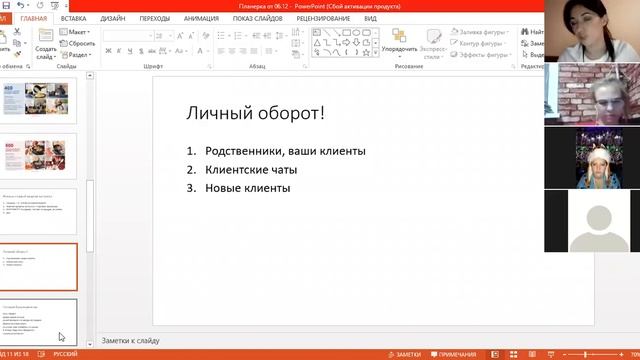This screenshot has width=640, height=360.
Task: Pick the five-point star shape
Action: (366, 52)
